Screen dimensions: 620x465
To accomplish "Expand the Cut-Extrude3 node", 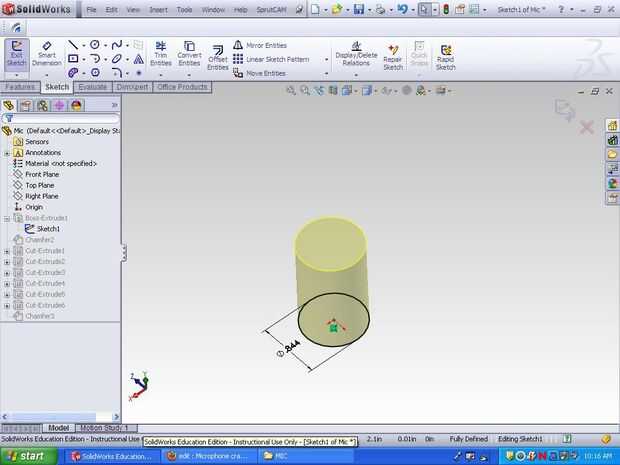I will 6,273.
